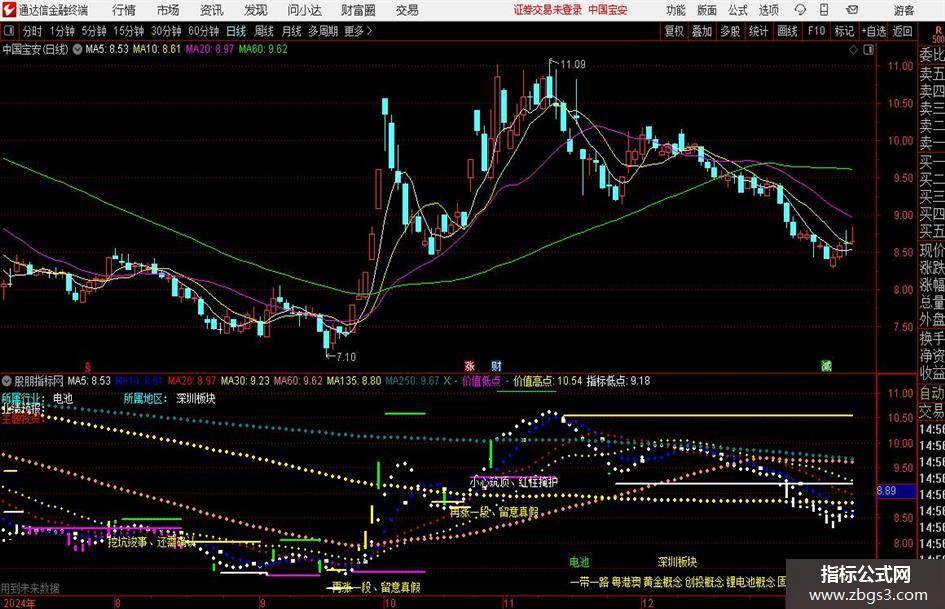
Task: Click the 一带一路 concept tag
Action: [x=589, y=582]
